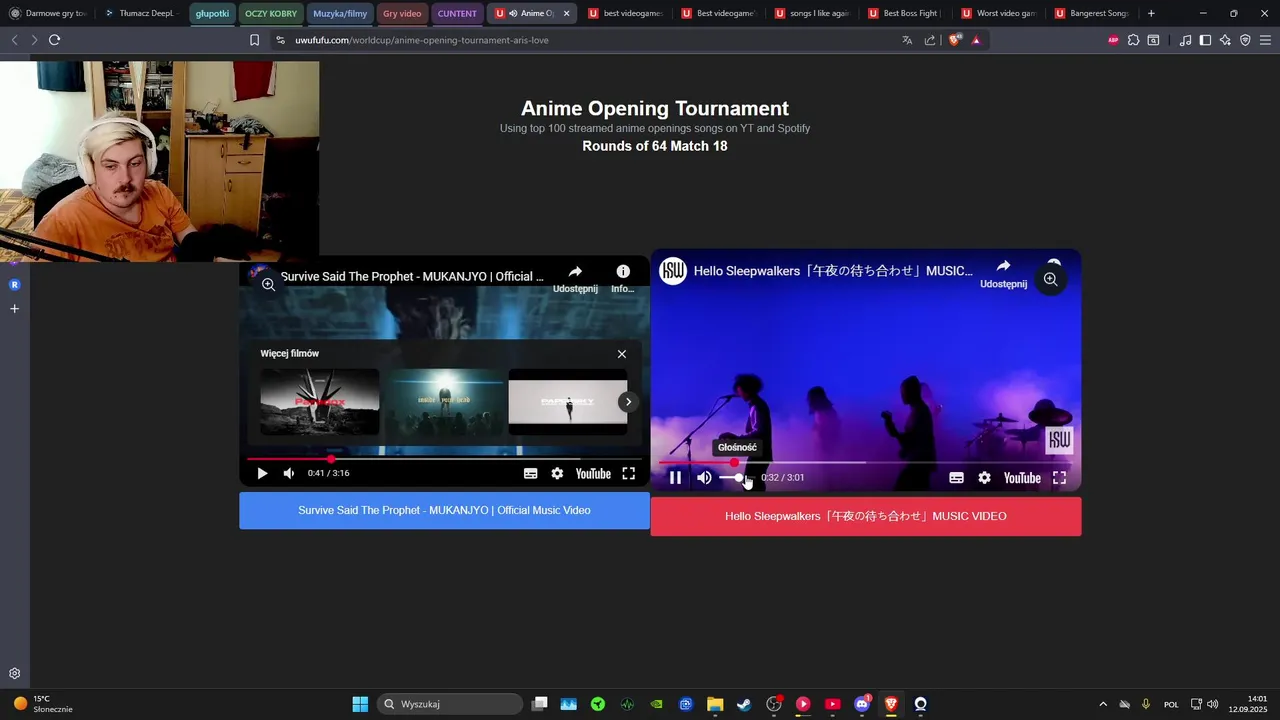The width and height of the screenshot is (1280, 720).
Task: Open Brave Shields lion icon
Action: click(x=954, y=40)
